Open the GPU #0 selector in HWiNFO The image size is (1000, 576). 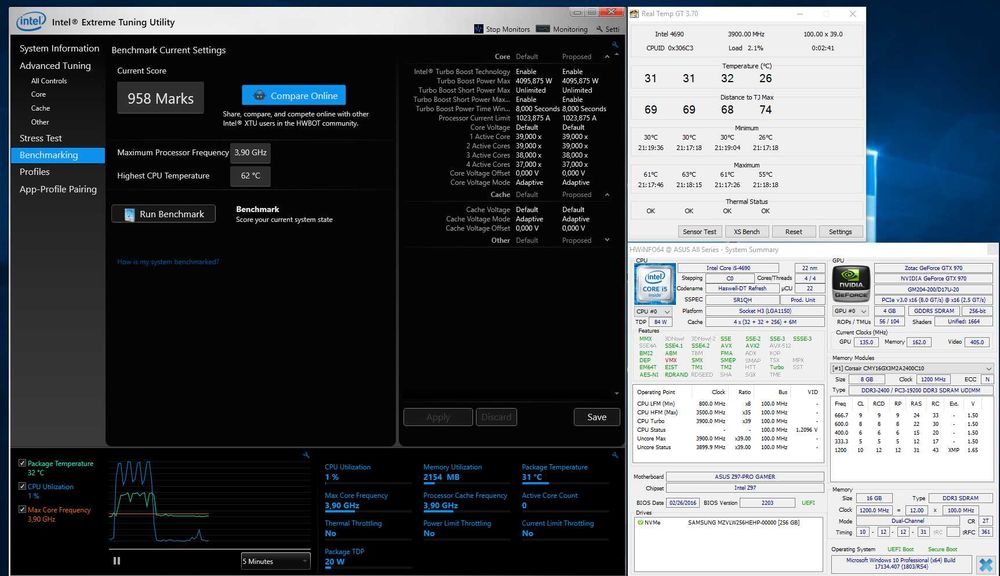click(851, 311)
